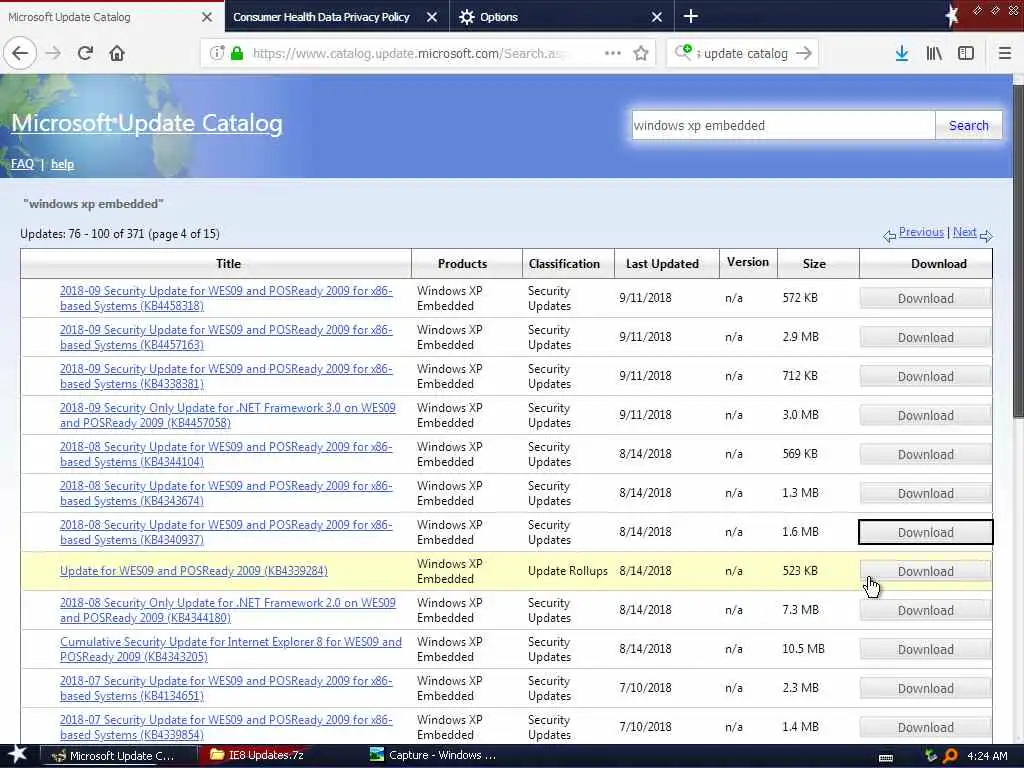Sort results by Size column
The width and height of the screenshot is (1024, 768).
pos(814,264)
